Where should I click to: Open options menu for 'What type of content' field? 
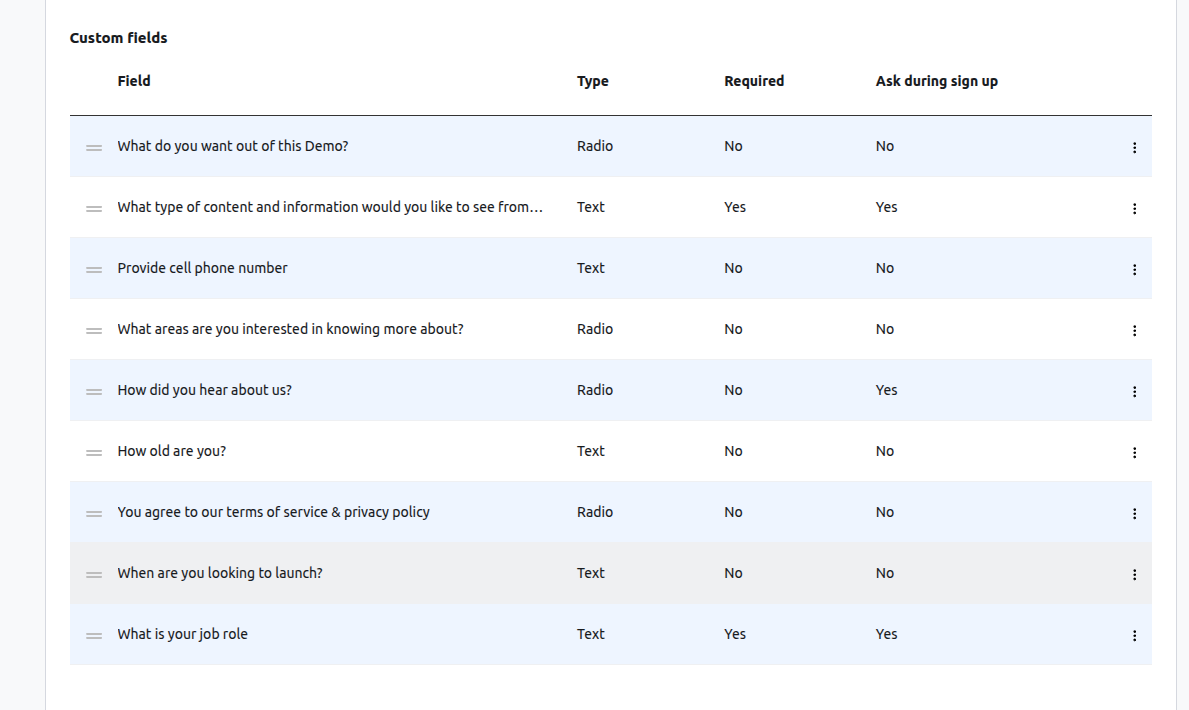pos(1134,209)
